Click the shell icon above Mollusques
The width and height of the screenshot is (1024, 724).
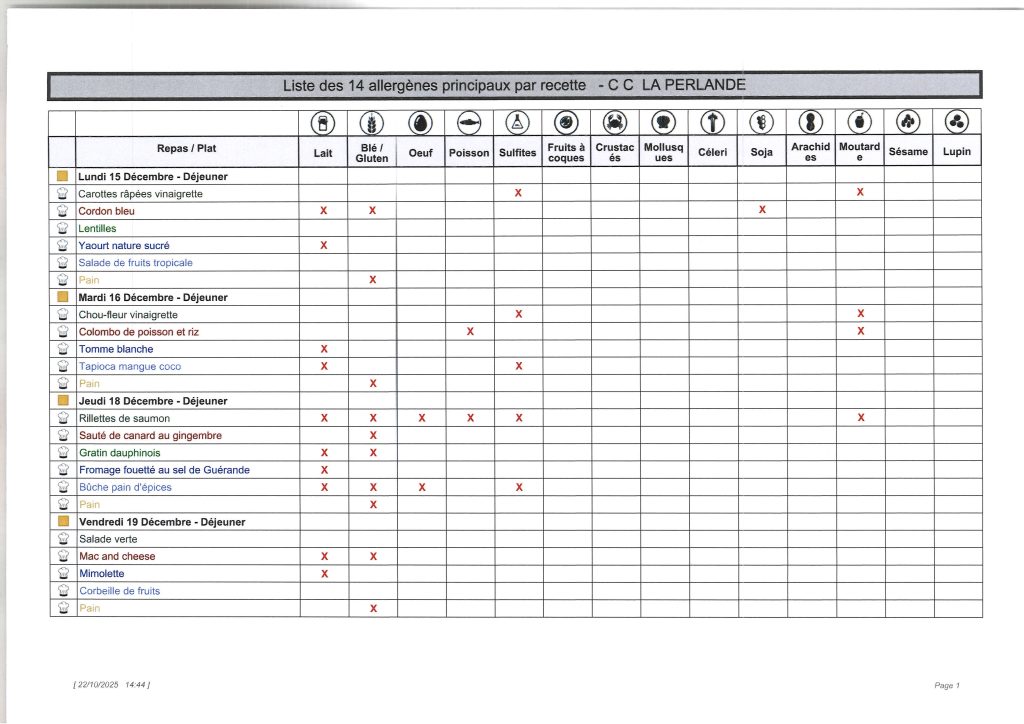pos(664,122)
